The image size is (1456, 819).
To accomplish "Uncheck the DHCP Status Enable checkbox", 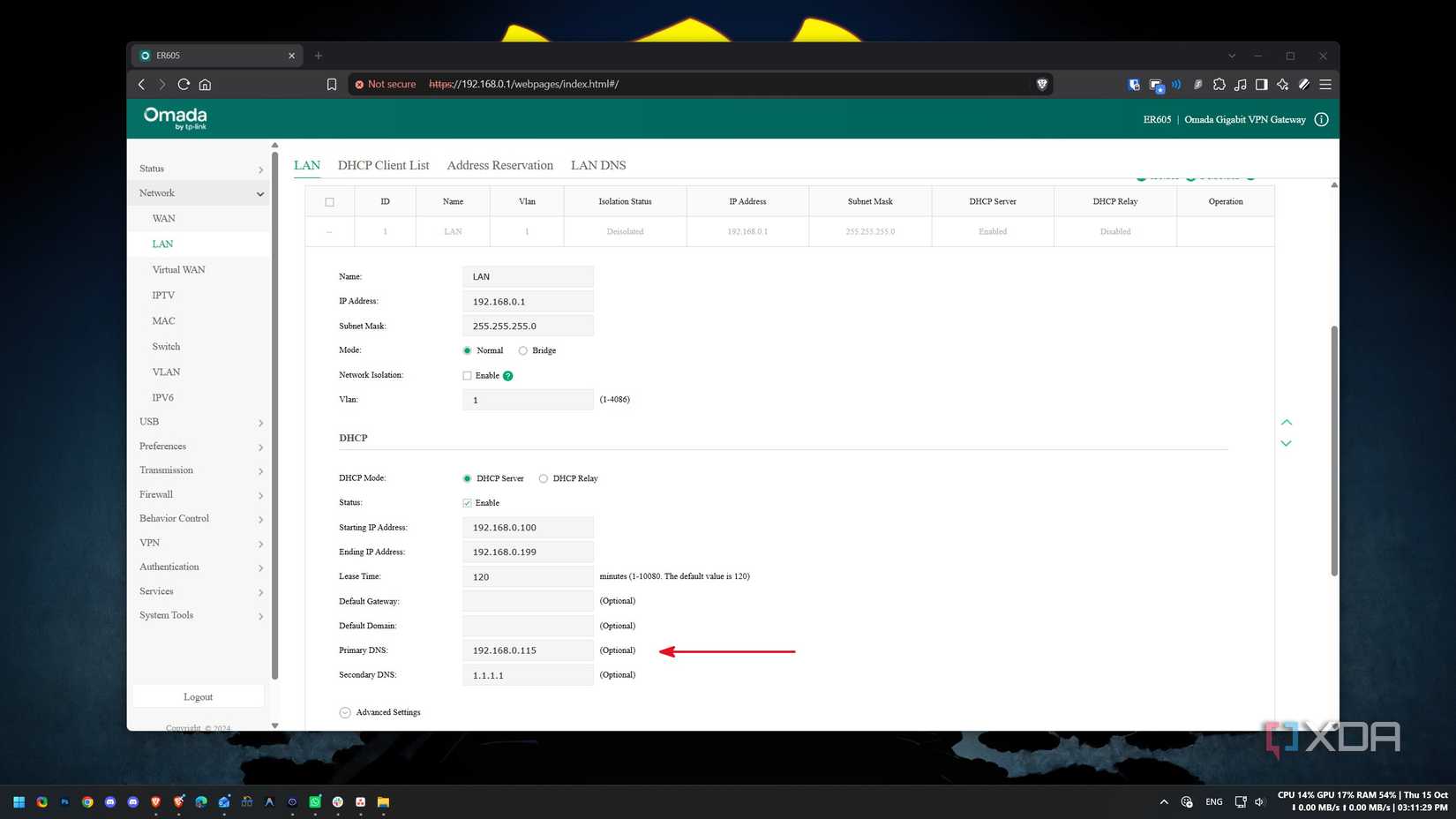I will pos(467,503).
